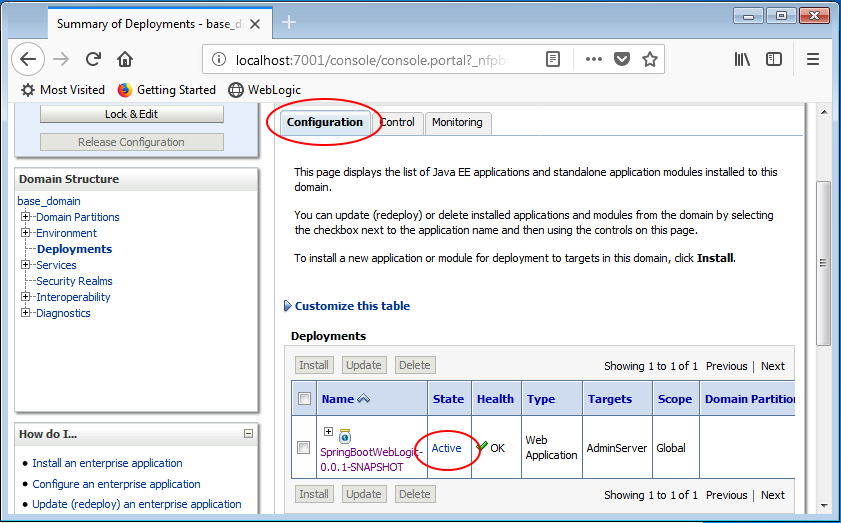The height and width of the screenshot is (523, 841).
Task: Sort deployments by Targets column header
Action: click(610, 399)
